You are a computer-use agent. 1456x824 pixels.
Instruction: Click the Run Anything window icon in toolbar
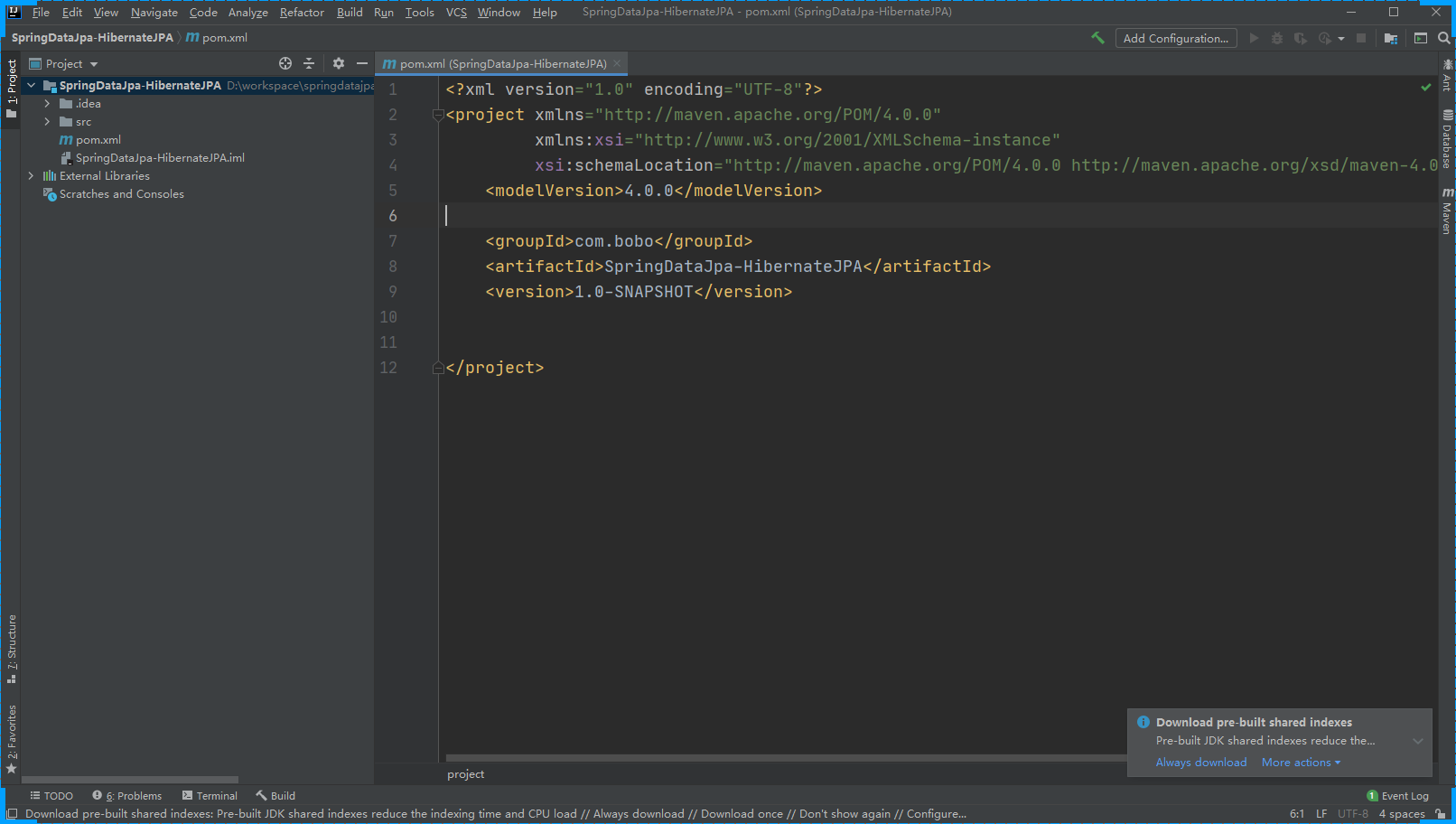point(1421,38)
